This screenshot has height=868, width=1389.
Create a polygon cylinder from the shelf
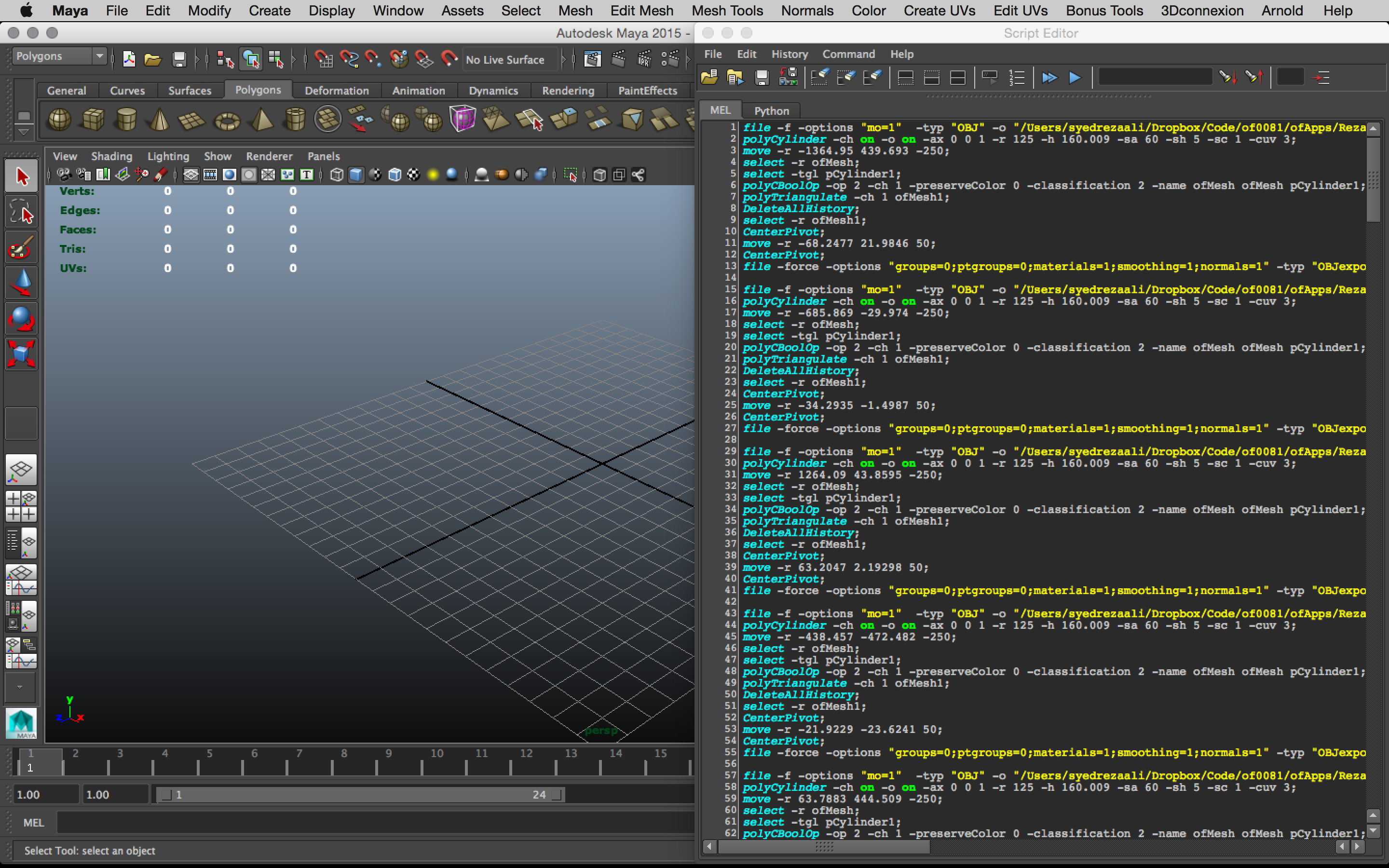pyautogui.click(x=126, y=120)
